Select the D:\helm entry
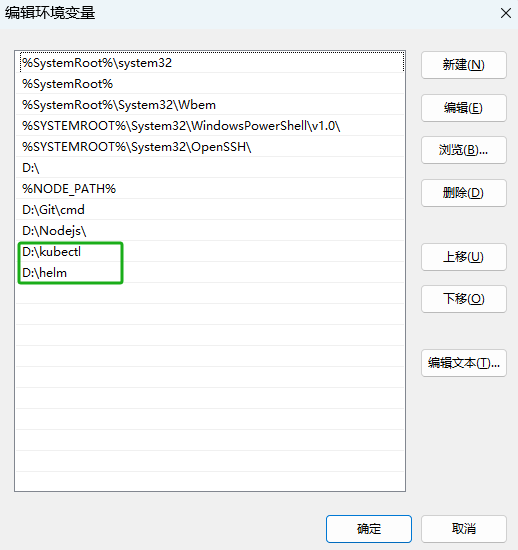 [210, 273]
